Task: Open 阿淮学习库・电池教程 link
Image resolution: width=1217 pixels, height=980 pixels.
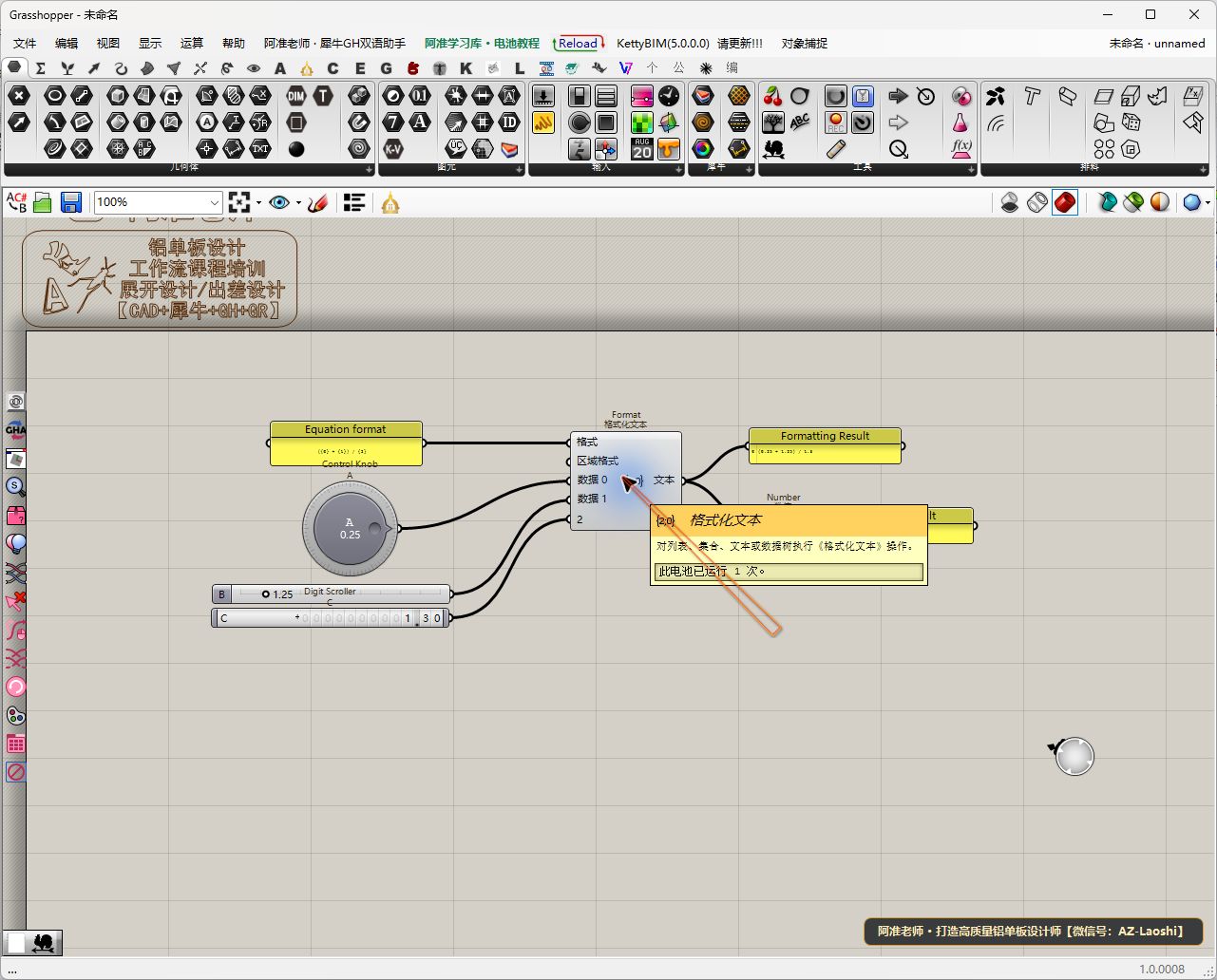Action: [482, 44]
